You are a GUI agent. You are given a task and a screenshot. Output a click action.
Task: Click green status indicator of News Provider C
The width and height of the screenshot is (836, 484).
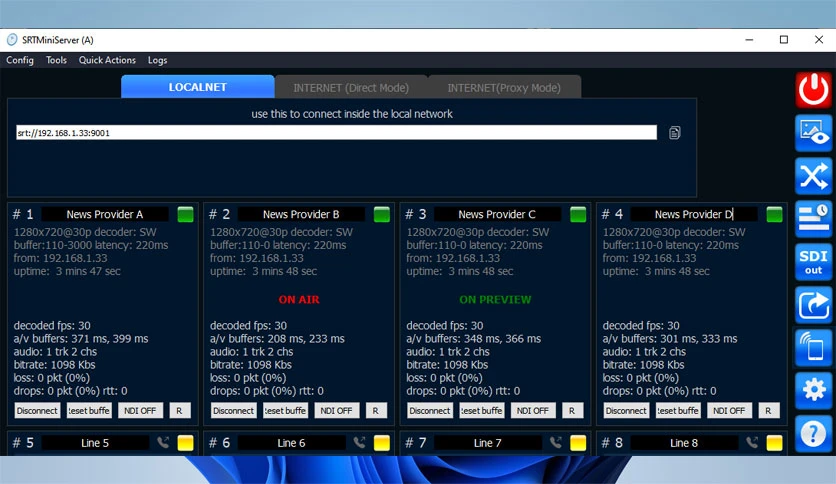coord(578,214)
